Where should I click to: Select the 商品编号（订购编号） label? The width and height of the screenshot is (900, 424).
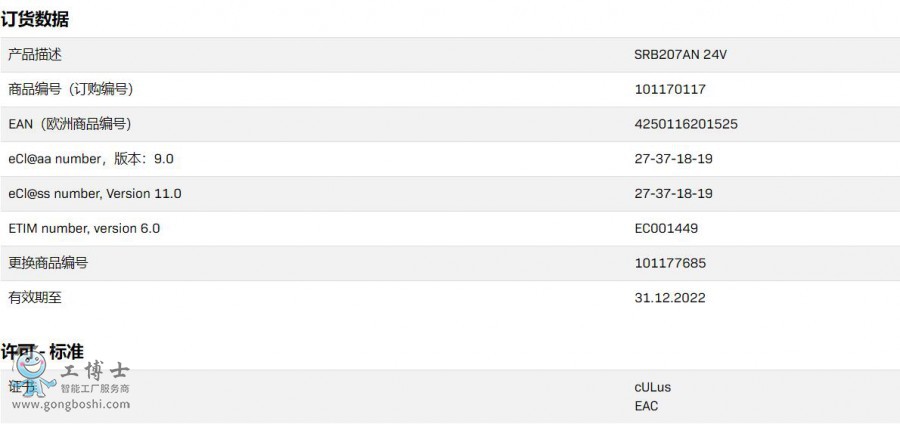pos(70,90)
